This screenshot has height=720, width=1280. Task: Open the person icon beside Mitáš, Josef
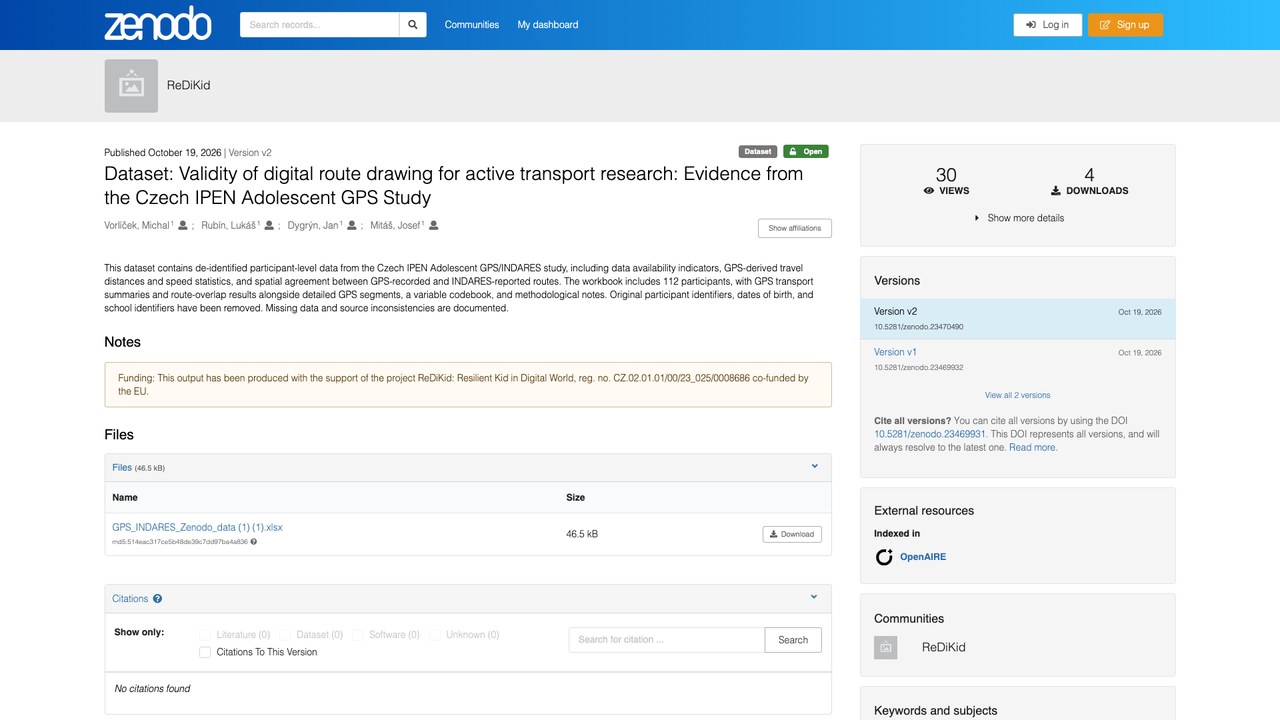click(x=432, y=226)
